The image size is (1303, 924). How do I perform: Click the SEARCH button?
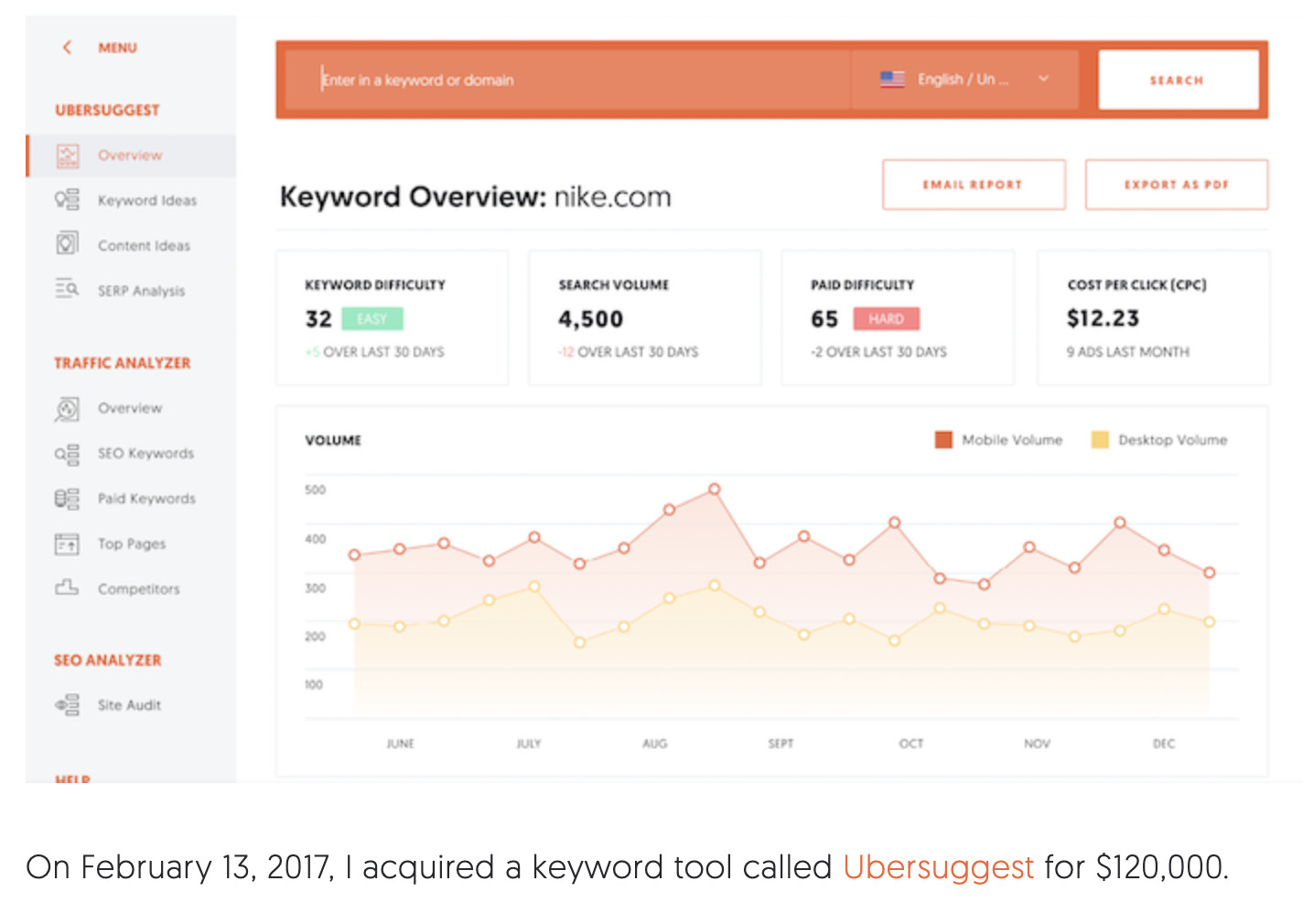(x=1178, y=80)
